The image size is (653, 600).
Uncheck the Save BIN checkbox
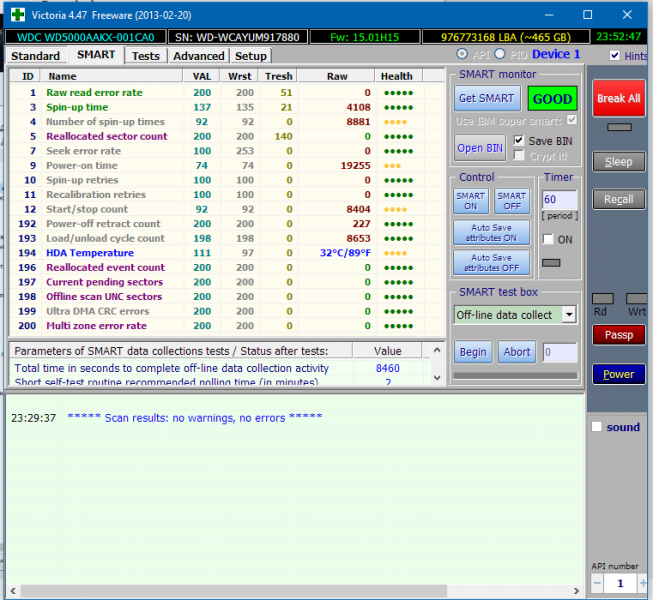[x=518, y=140]
